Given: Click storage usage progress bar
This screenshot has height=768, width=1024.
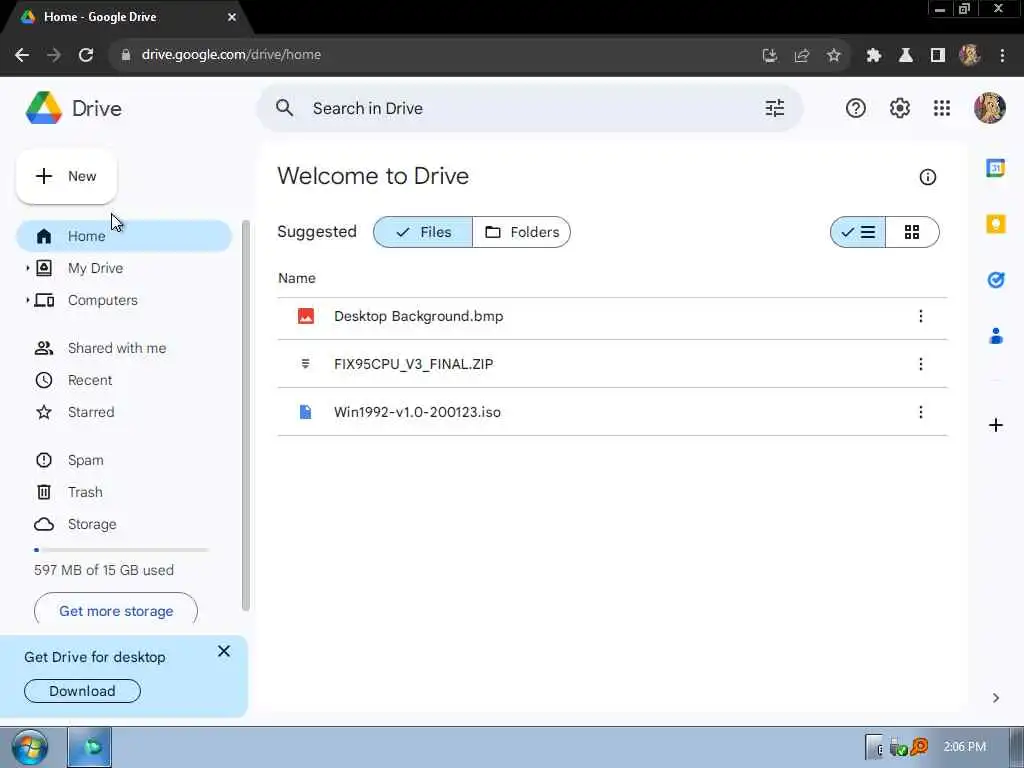Looking at the screenshot, I should 121,550.
